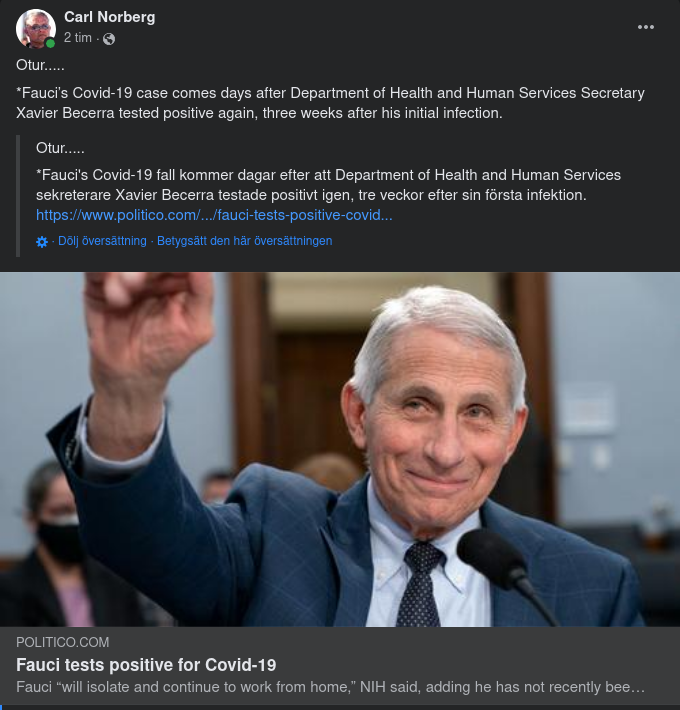Click the article description preview text
The height and width of the screenshot is (710, 680).
pyautogui.click(x=330, y=688)
